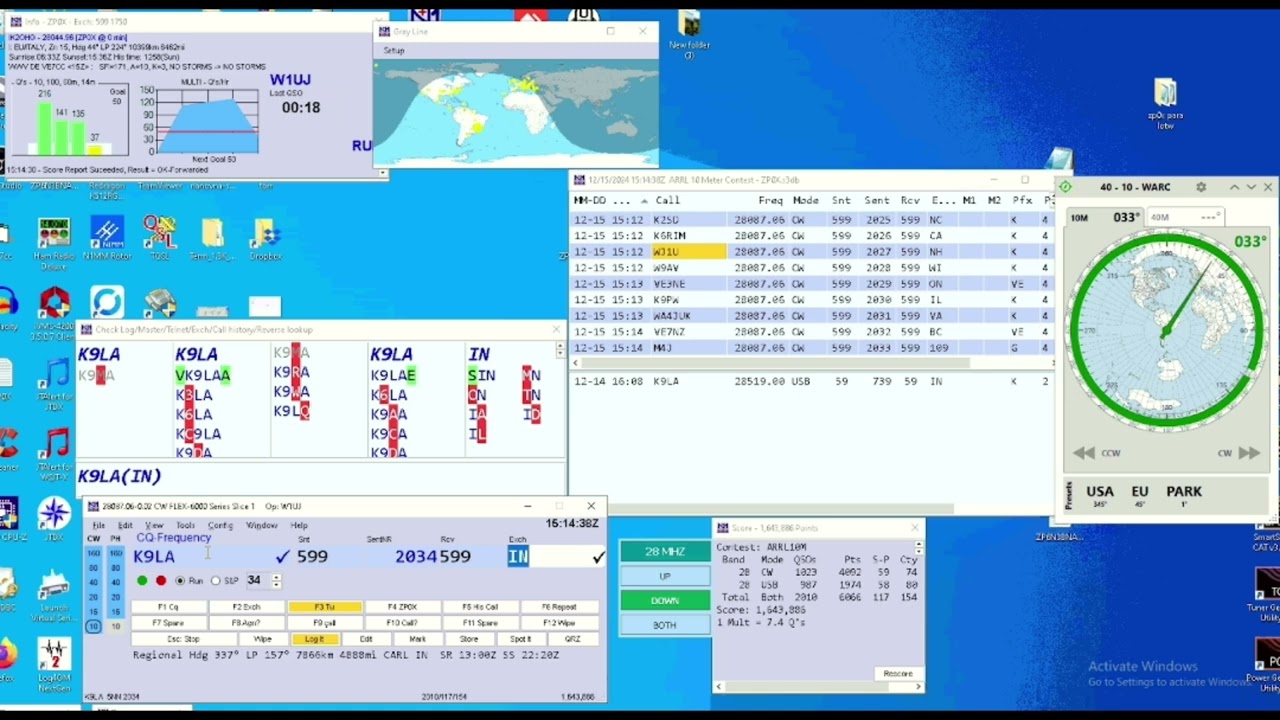Image resolution: width=1280 pixels, height=720 pixels.
Task: Send CQ with the F1 Cq button
Action: (168, 607)
